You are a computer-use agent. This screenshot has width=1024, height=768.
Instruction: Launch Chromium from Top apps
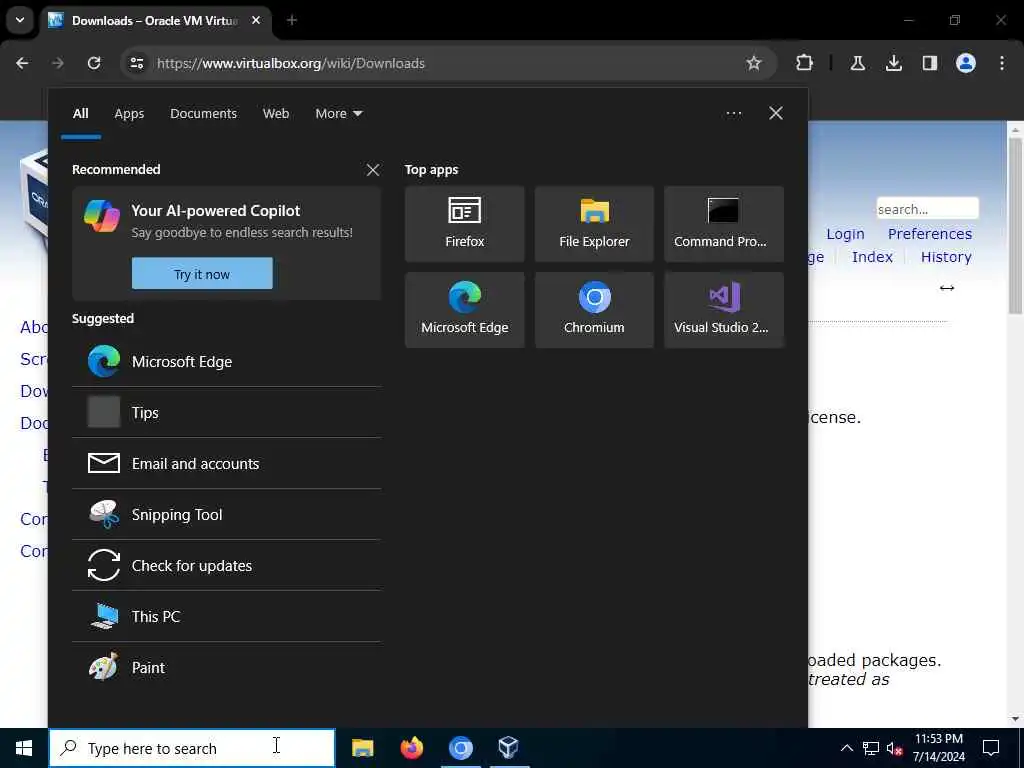(x=594, y=310)
